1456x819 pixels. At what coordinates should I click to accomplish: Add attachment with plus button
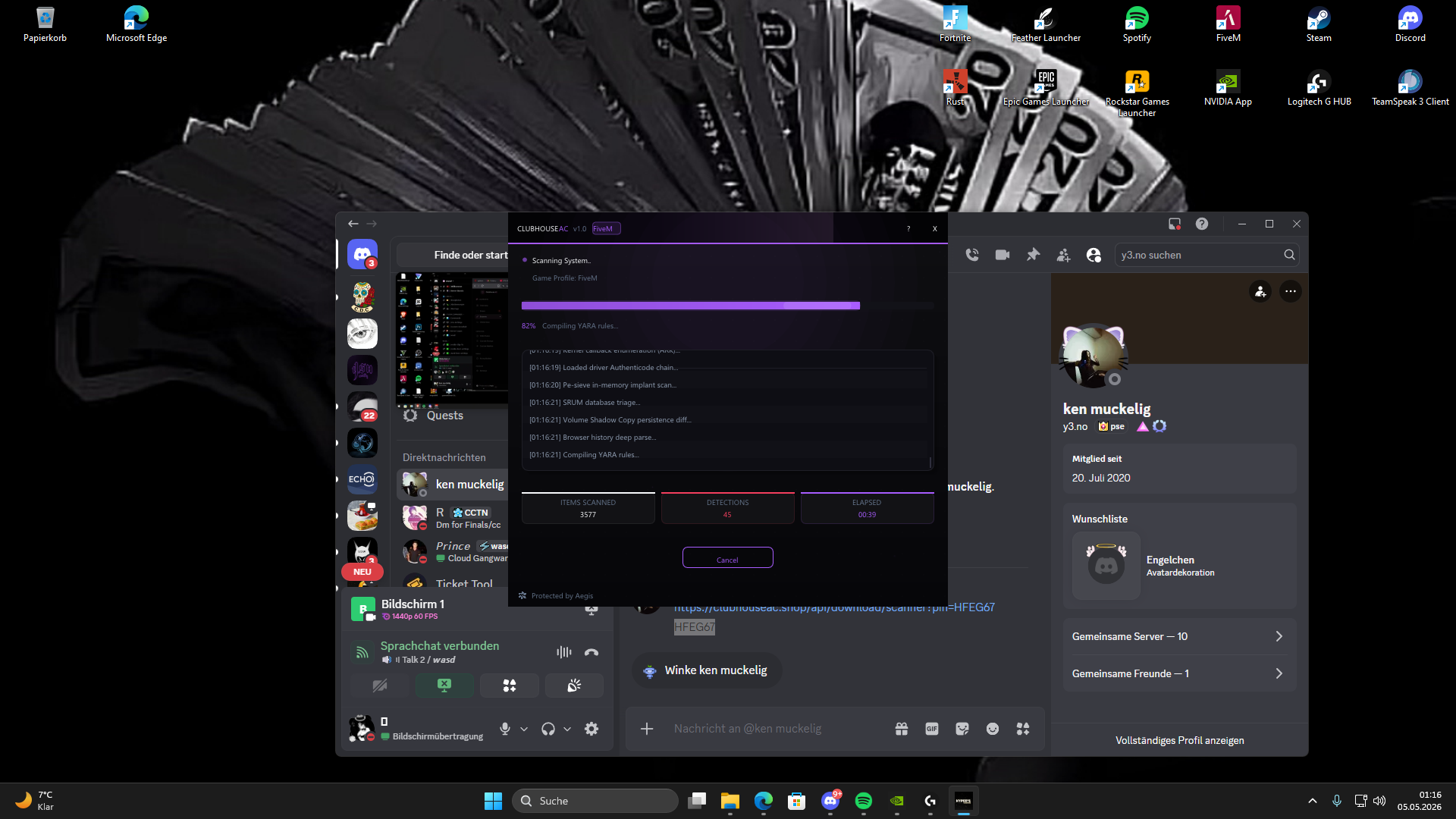(x=647, y=729)
